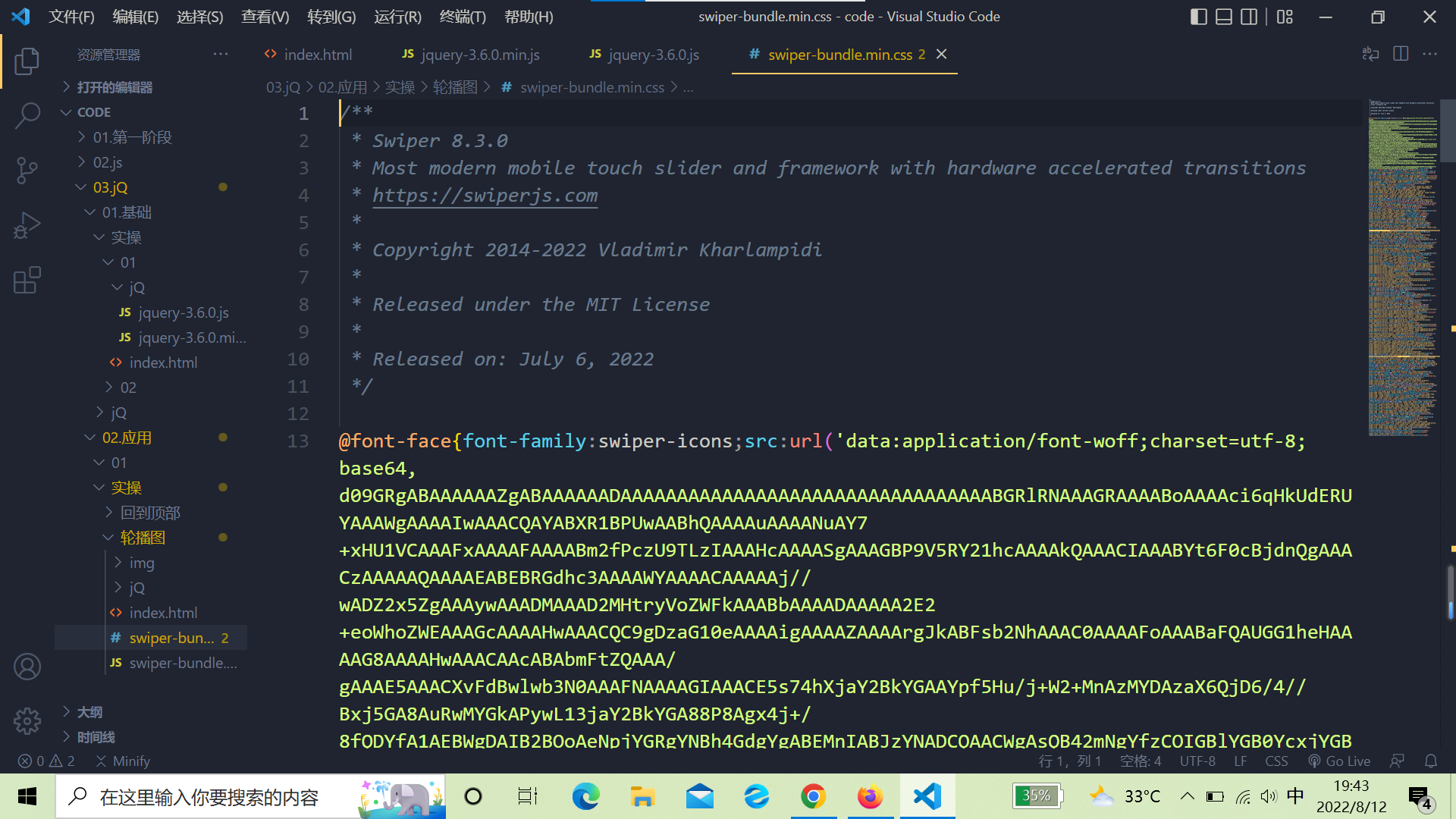The height and width of the screenshot is (819, 1456).
Task: Open the 终端(T) menu
Action: (463, 17)
